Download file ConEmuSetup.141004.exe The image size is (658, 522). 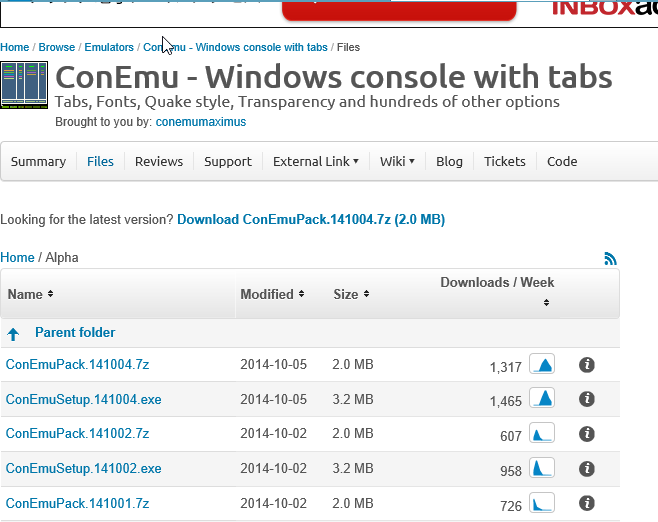coord(84,399)
